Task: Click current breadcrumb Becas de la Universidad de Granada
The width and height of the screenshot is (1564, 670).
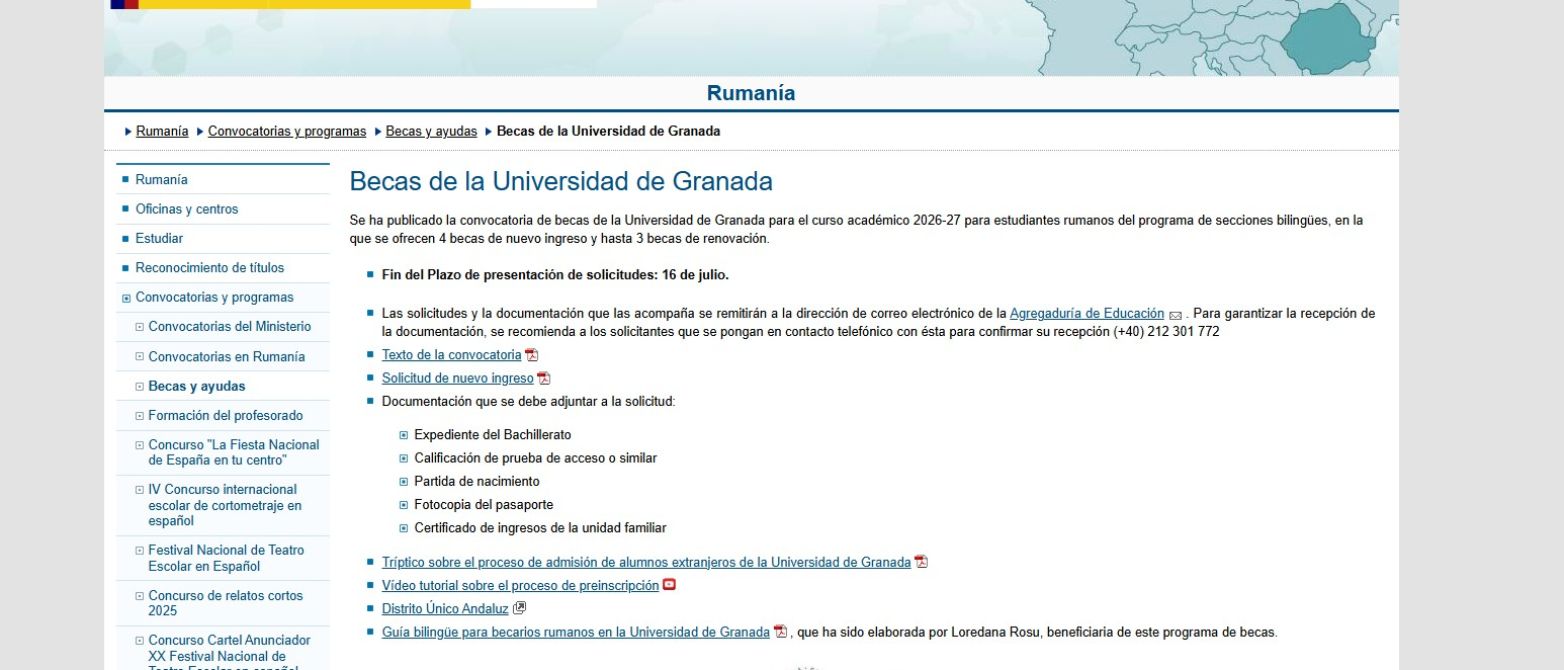Action: coord(608,131)
